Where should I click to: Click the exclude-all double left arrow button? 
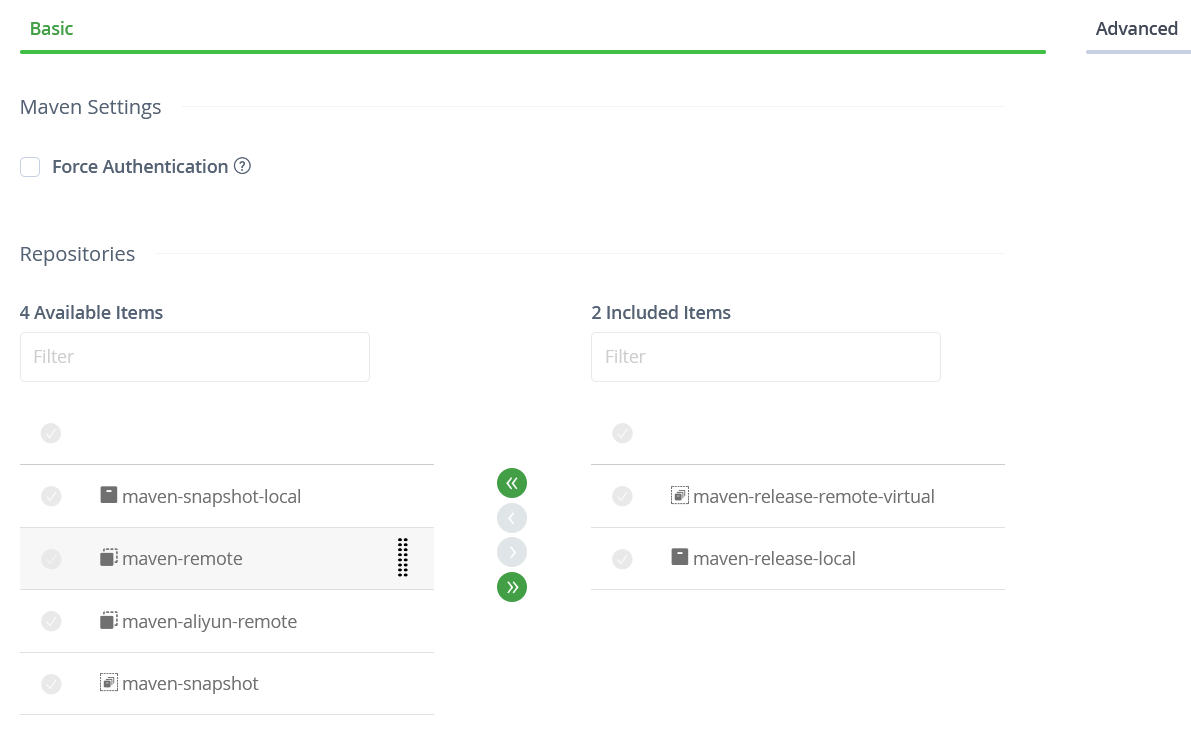512,484
